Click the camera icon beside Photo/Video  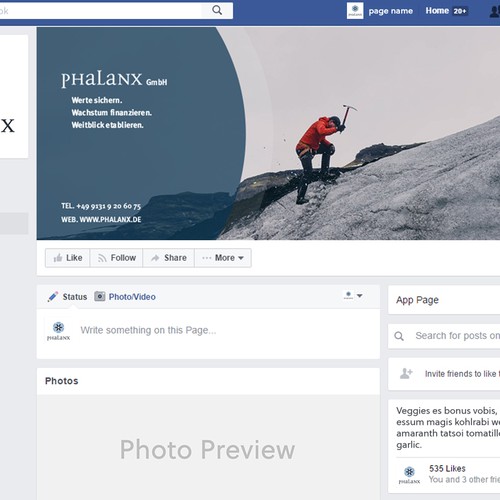(x=99, y=296)
